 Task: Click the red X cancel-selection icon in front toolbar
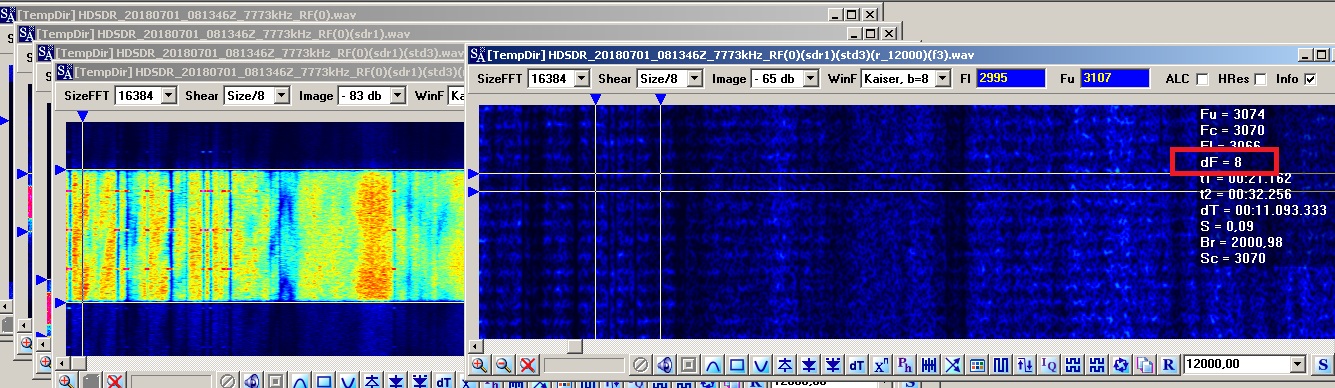[528, 364]
